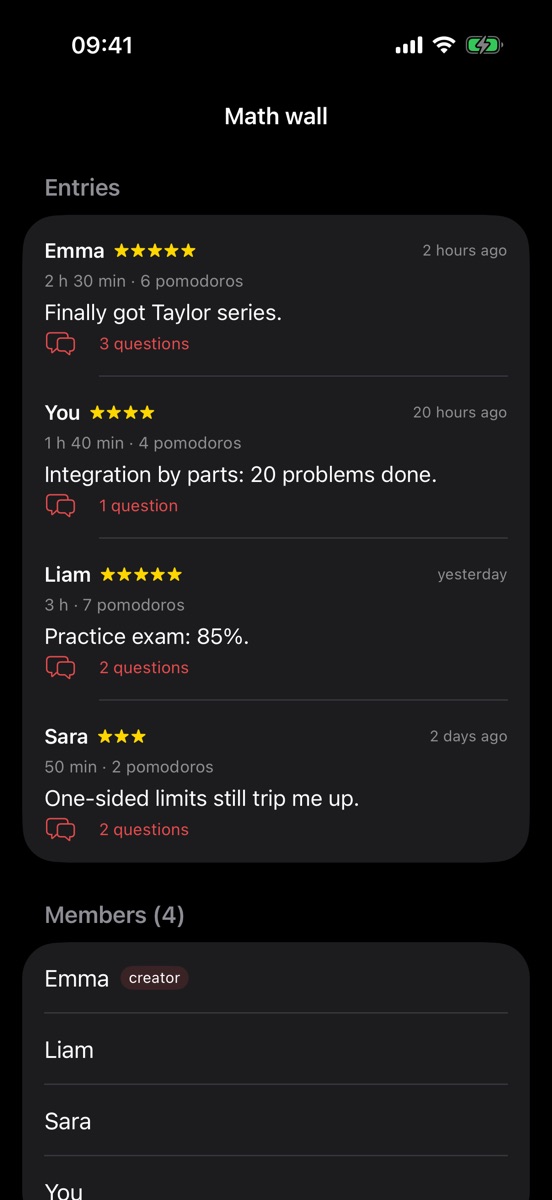Image resolution: width=552 pixels, height=1200 pixels.
Task: Tap Emma's five-star rating
Action: click(155, 250)
